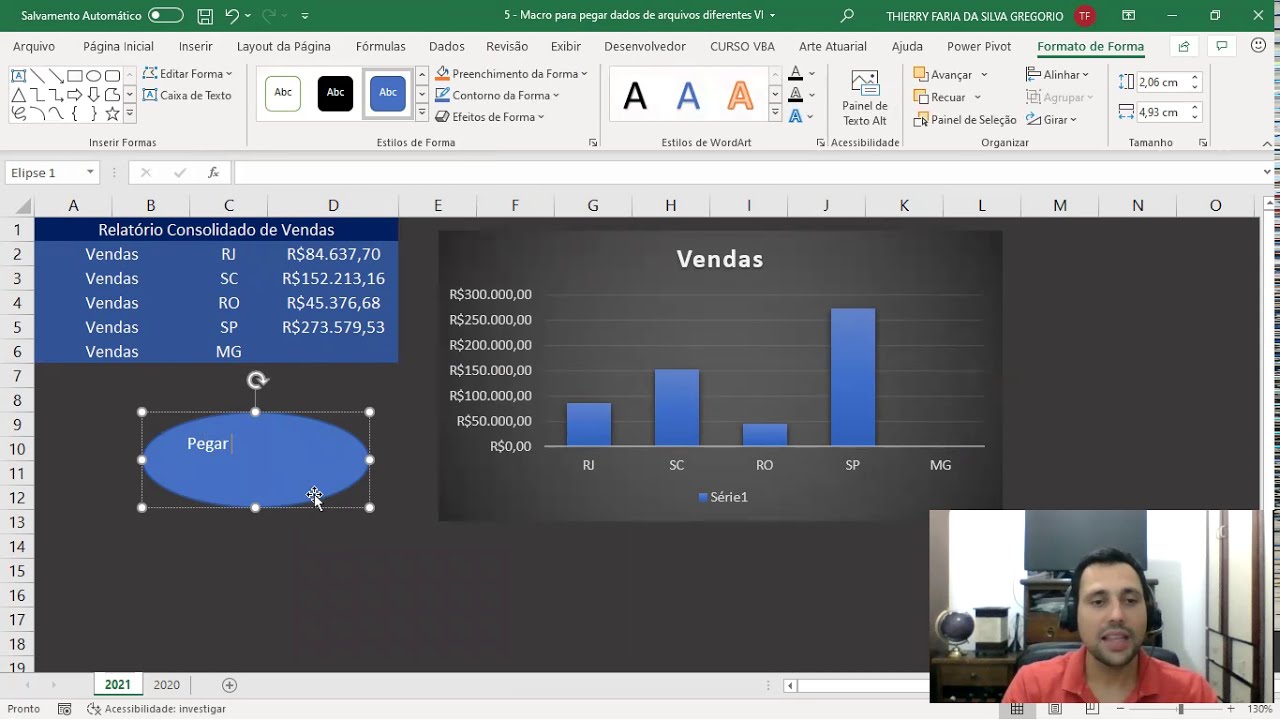The image size is (1280, 720).
Task: Click the Share icon in ribbon
Action: [x=1184, y=46]
